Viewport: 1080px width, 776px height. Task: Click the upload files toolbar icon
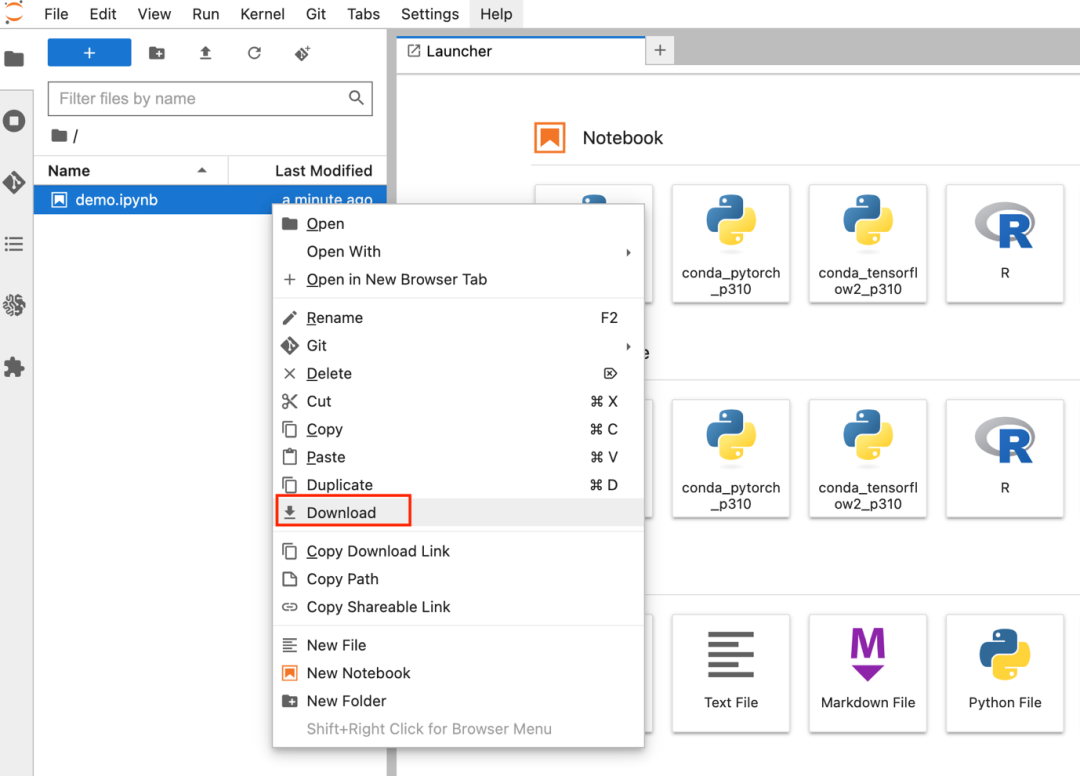pyautogui.click(x=205, y=53)
